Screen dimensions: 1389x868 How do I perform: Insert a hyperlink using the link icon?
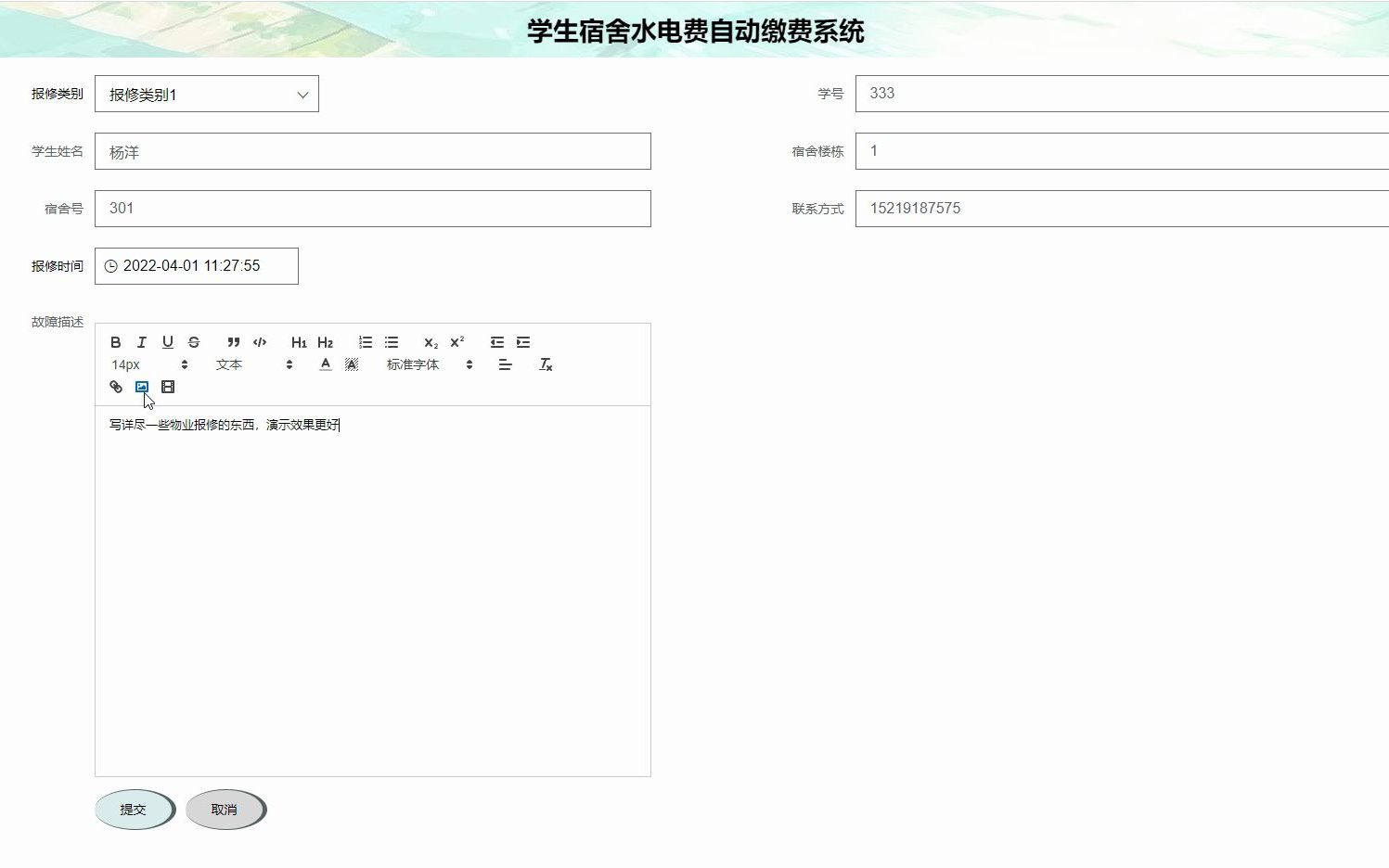[x=116, y=387]
